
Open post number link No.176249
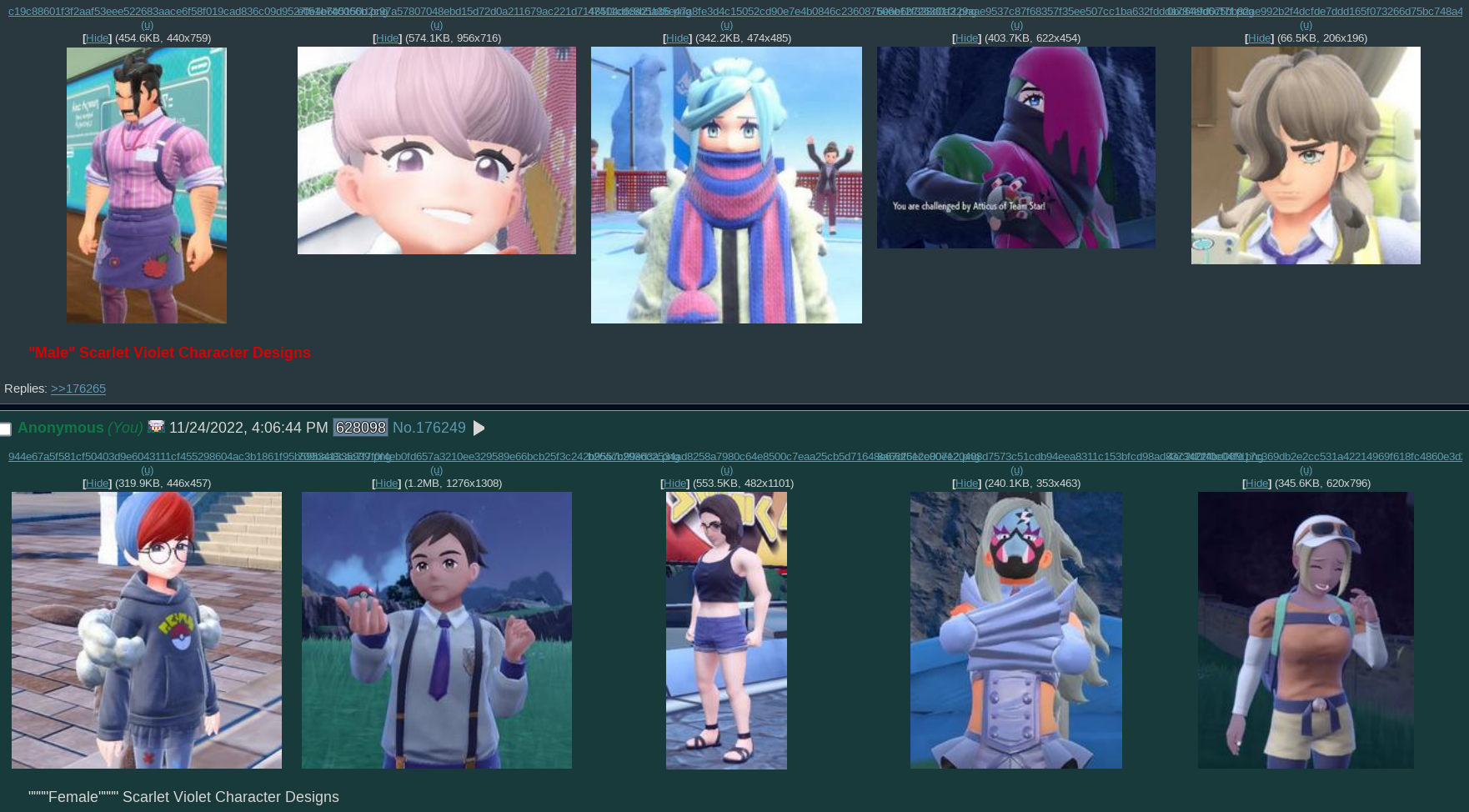click(x=429, y=428)
